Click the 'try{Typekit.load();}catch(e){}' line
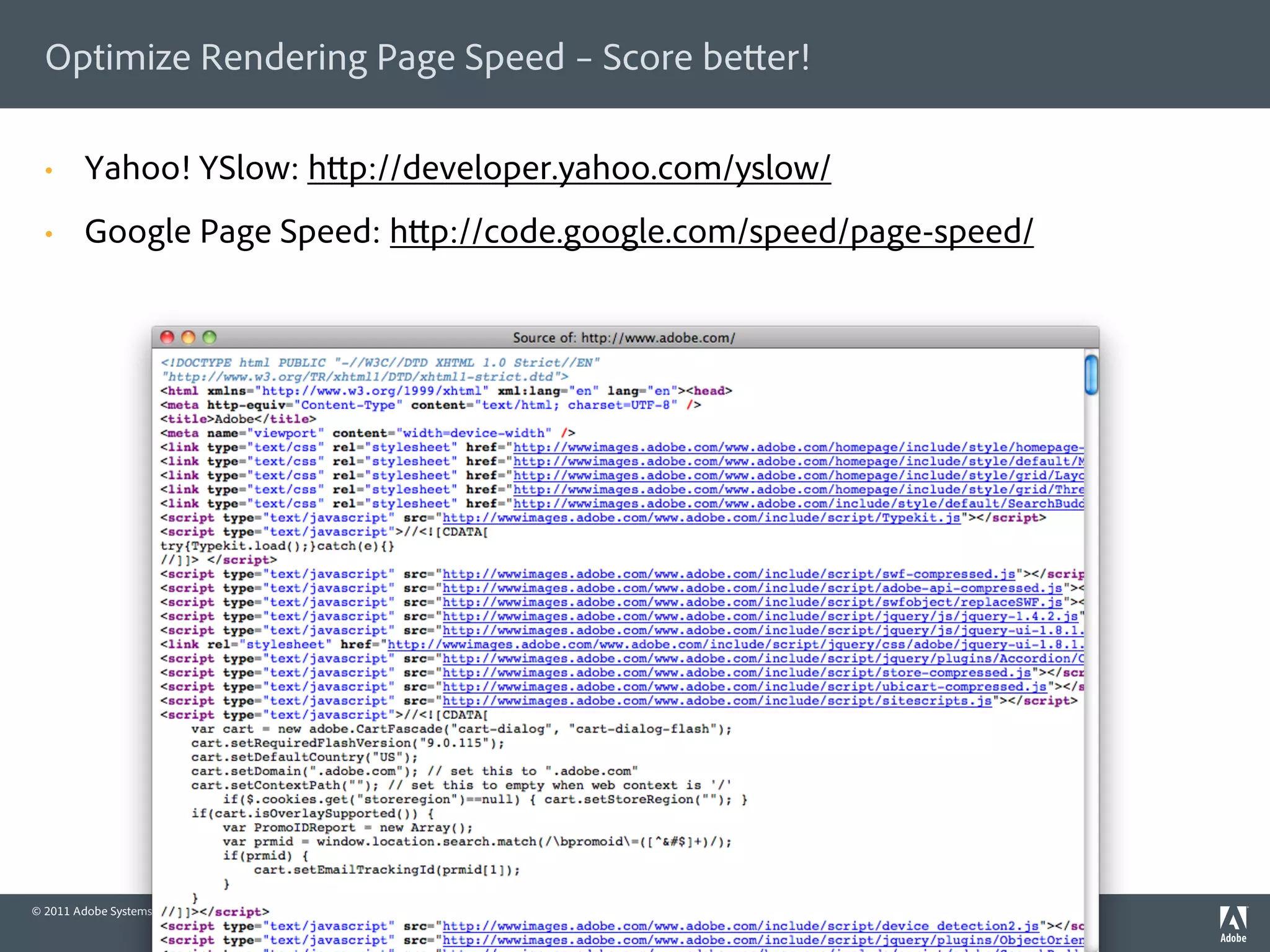Image resolution: width=1270 pixels, height=952 pixels. pyautogui.click(x=277, y=546)
